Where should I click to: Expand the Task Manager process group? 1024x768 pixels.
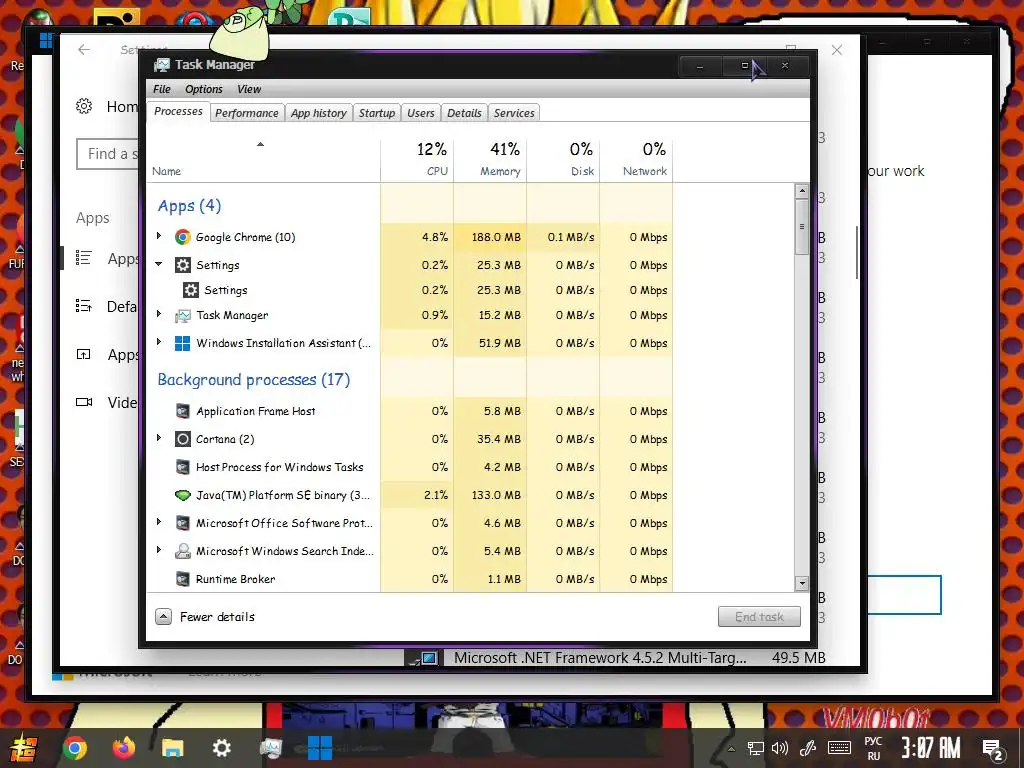159,314
